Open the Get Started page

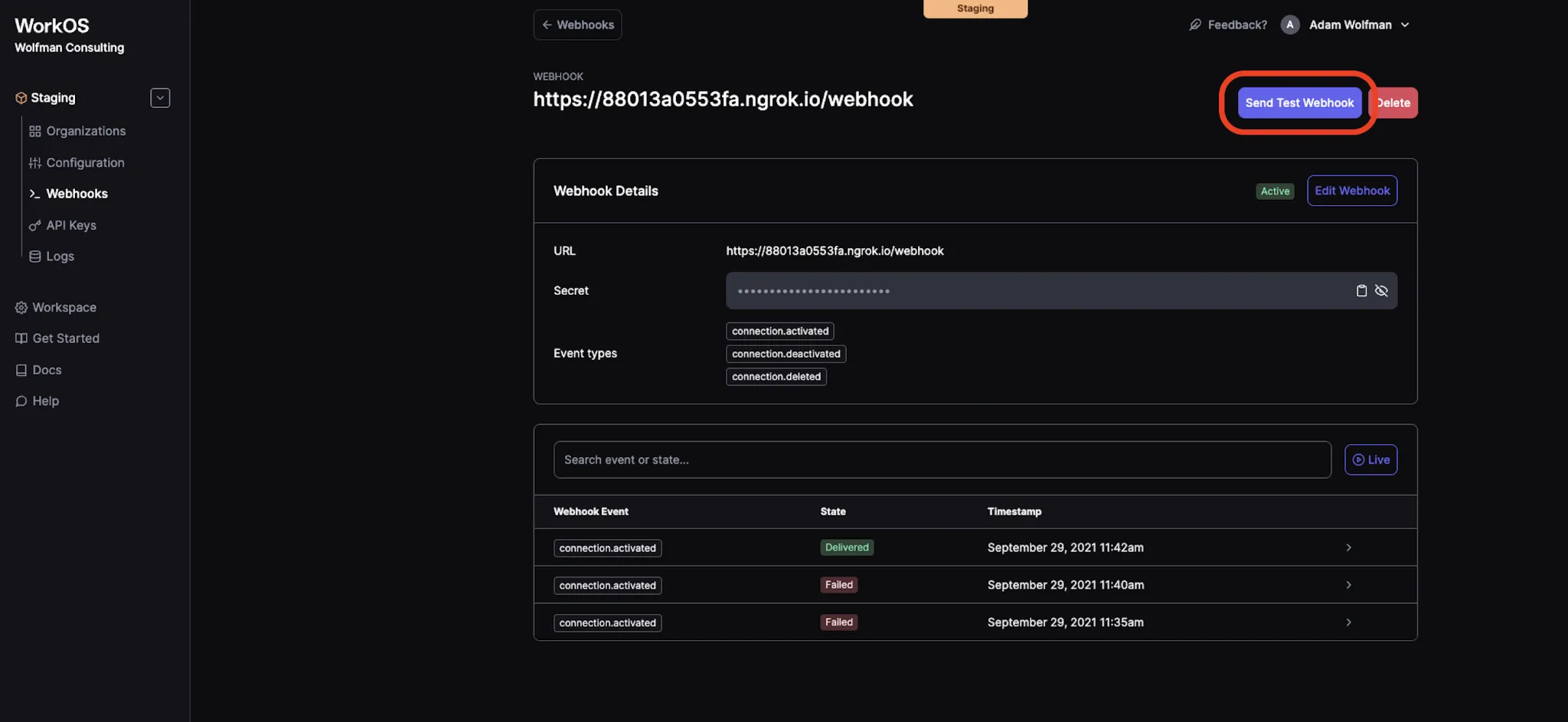coord(66,338)
